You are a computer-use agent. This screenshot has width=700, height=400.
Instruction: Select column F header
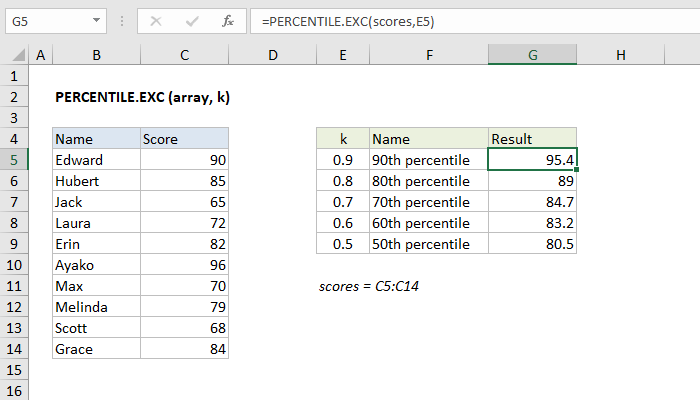point(429,55)
